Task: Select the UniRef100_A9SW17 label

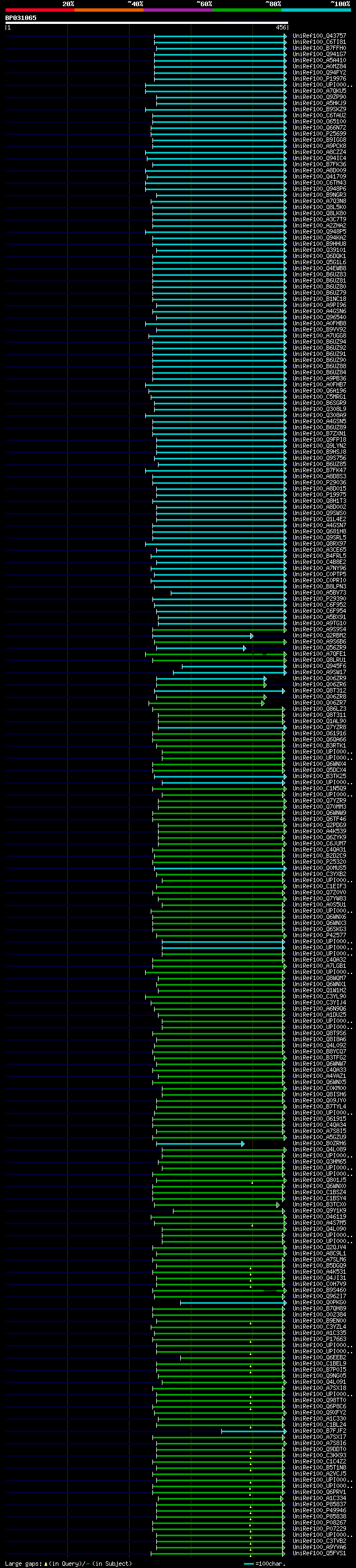Action: pos(319,672)
